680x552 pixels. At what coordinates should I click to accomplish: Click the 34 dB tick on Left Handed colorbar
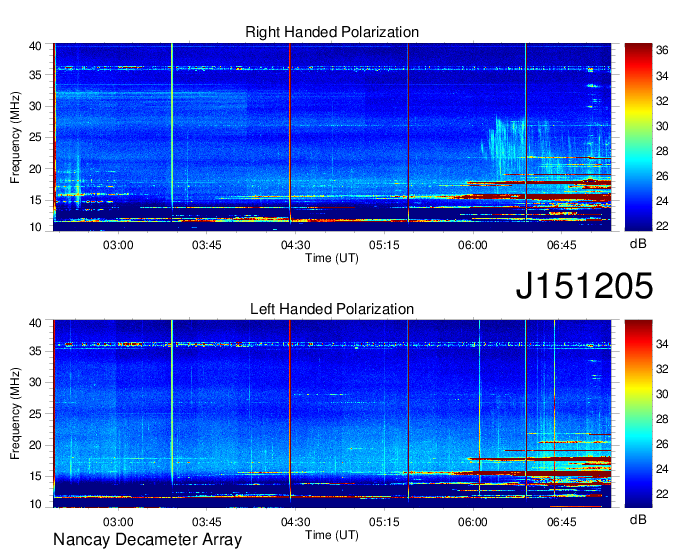pos(662,344)
